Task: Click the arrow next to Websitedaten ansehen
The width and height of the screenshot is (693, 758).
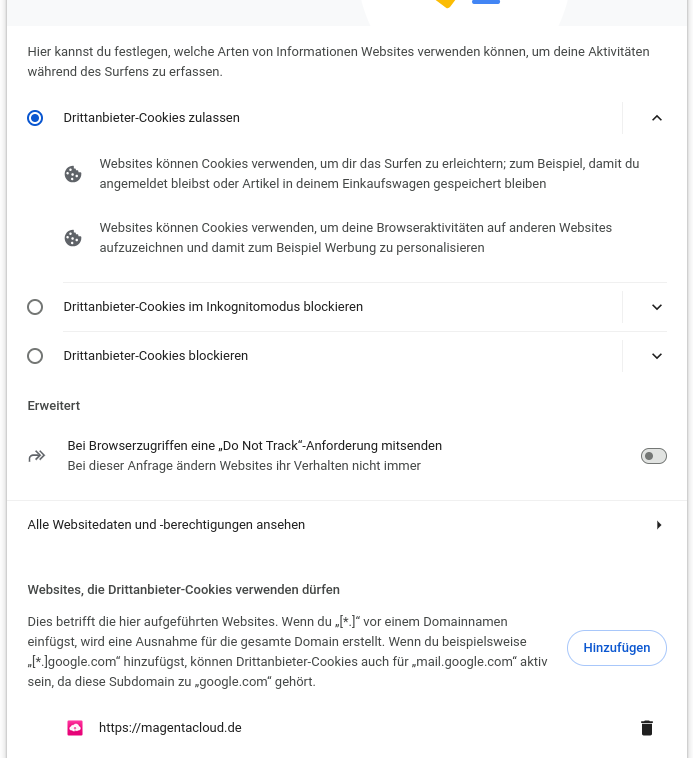Action: pos(658,525)
